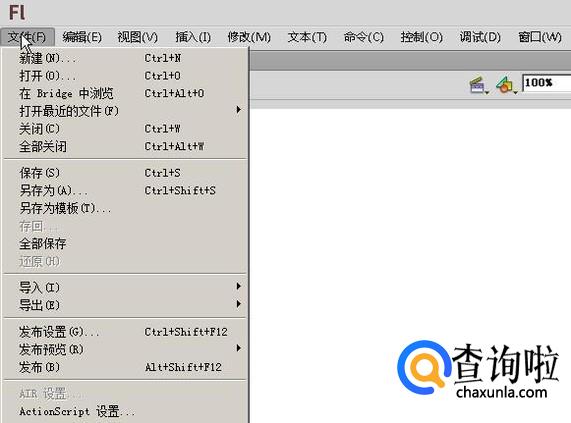Viewport: 571px width, 423px height.
Task: Choose 打开(O)... from File menu
Action: (x=125, y=76)
